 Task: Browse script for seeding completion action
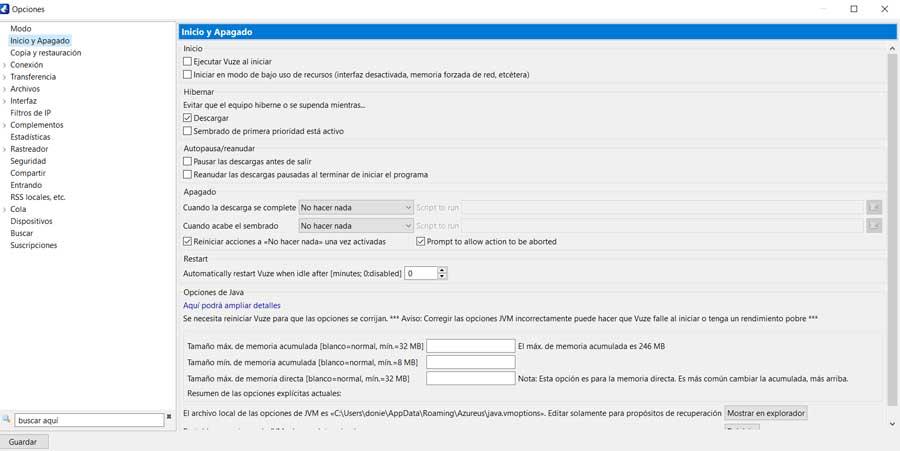[874, 226]
